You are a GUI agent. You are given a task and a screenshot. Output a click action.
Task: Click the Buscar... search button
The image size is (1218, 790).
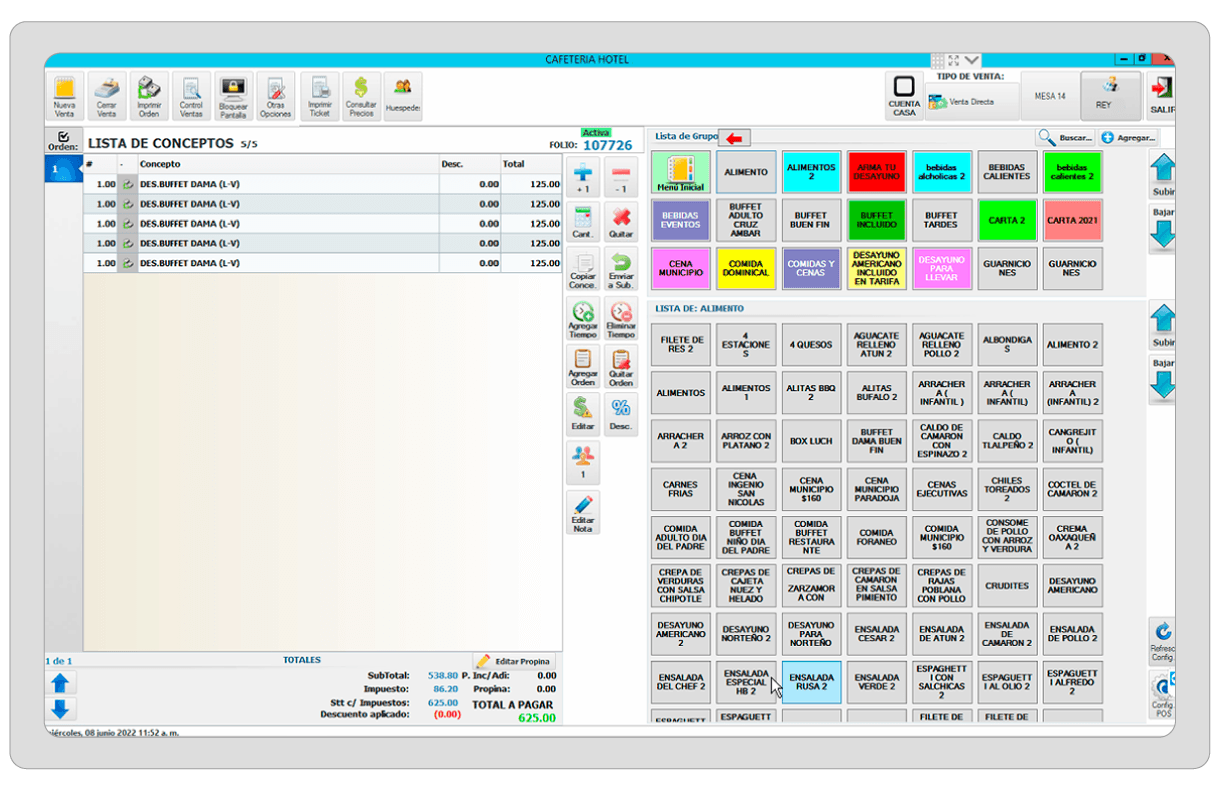click(x=1065, y=138)
